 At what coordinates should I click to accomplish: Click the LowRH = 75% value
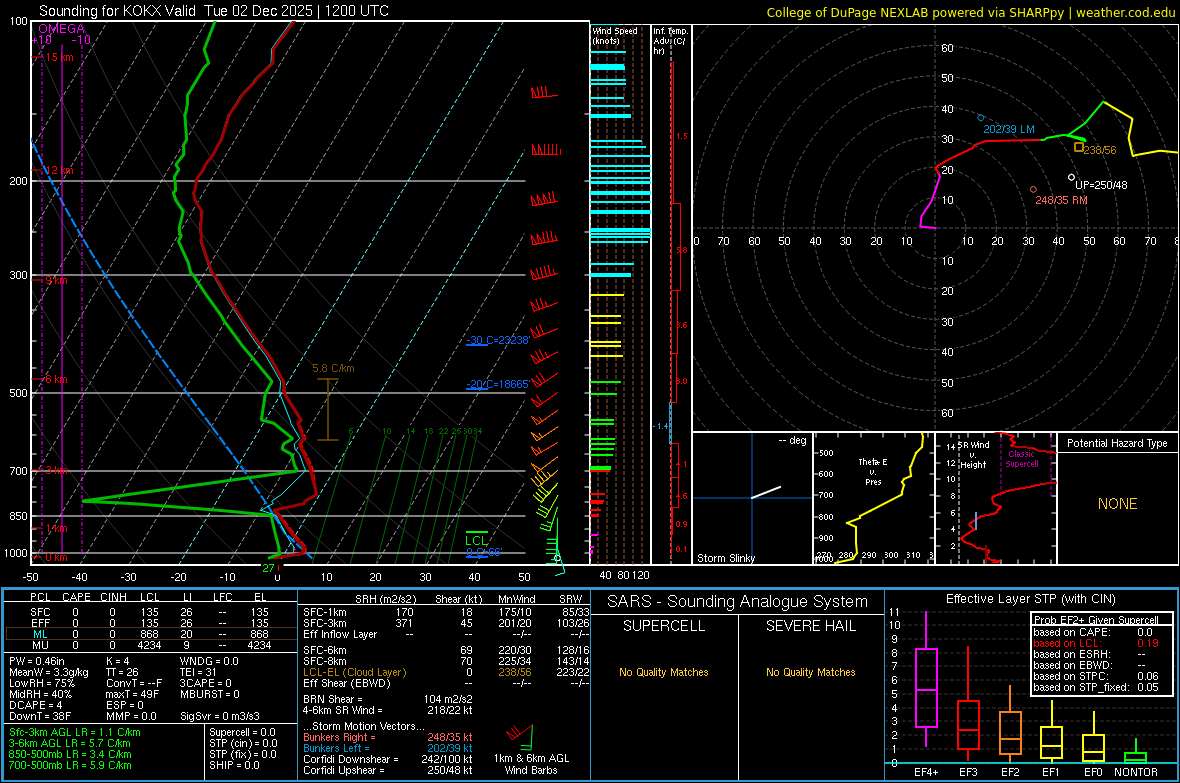pyautogui.click(x=42, y=684)
